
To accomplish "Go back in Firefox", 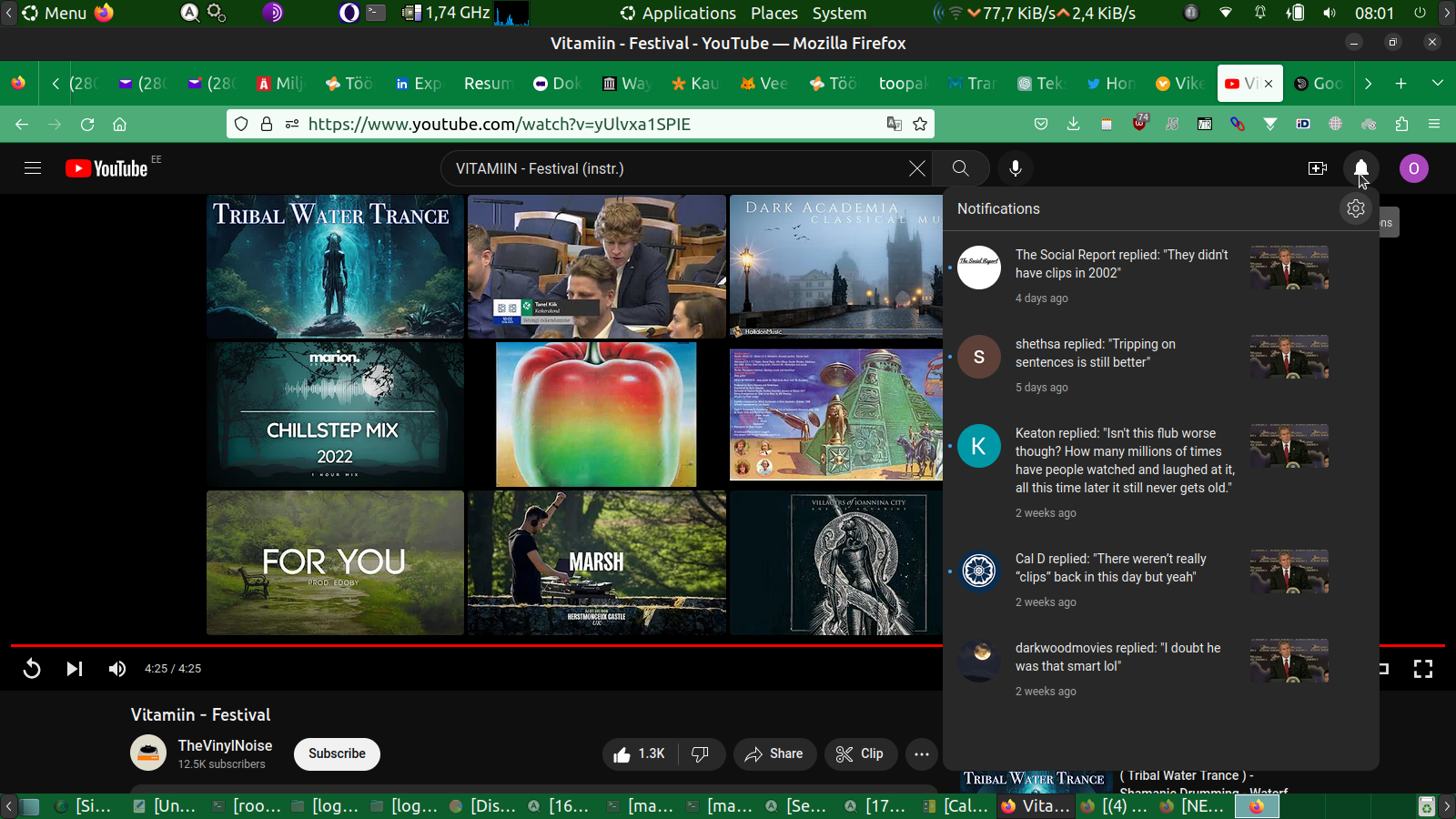I will 22,124.
